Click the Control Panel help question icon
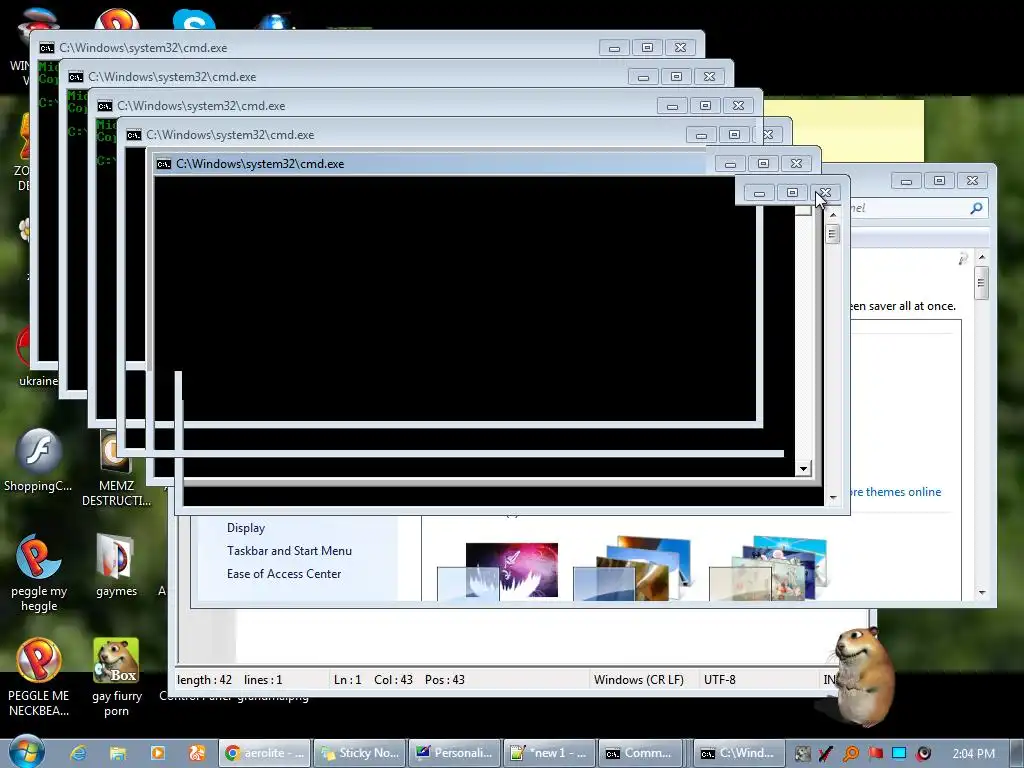This screenshot has width=1024, height=768. [963, 259]
